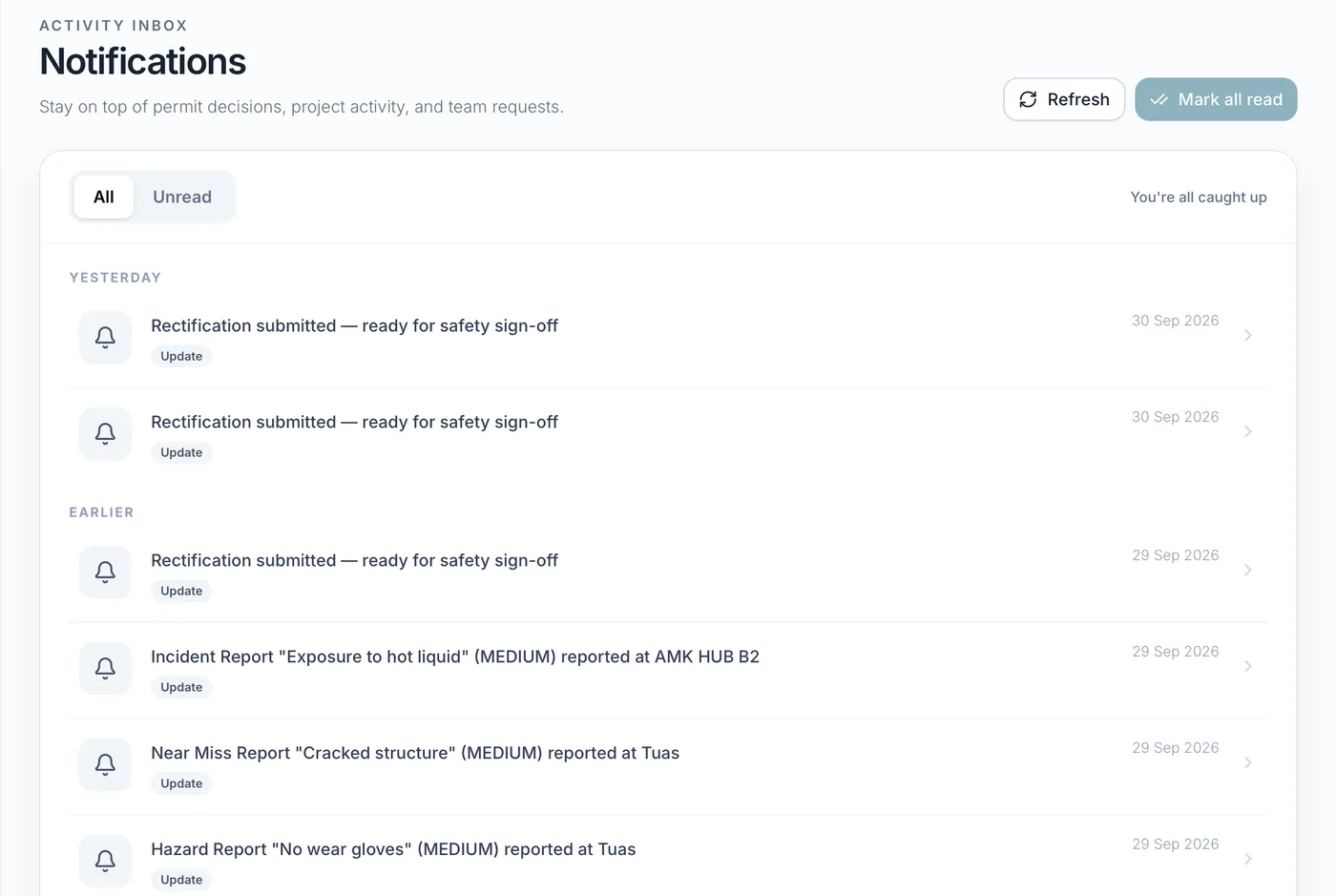Open 'No wear gloves' hazard notification title
The width and height of the screenshot is (1336, 896).
point(393,849)
